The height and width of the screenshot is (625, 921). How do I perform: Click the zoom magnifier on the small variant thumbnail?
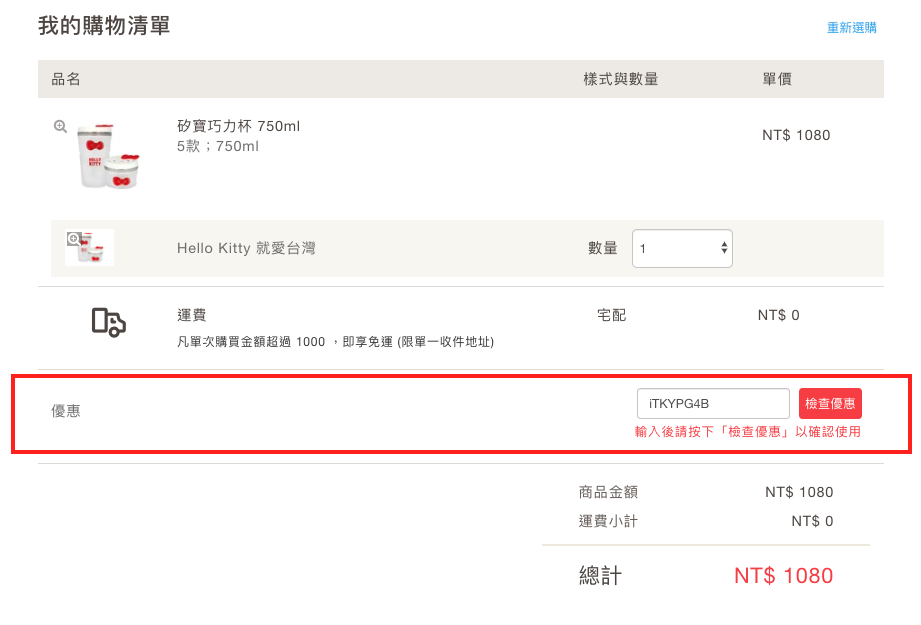pos(73,239)
